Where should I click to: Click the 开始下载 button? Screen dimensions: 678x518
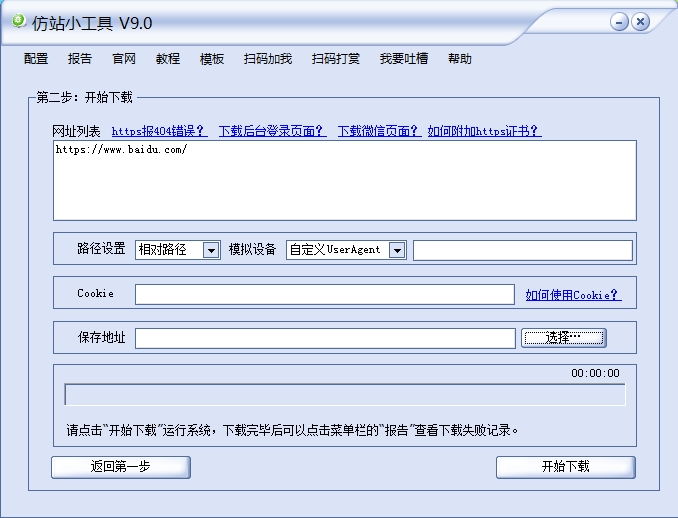tap(565, 467)
